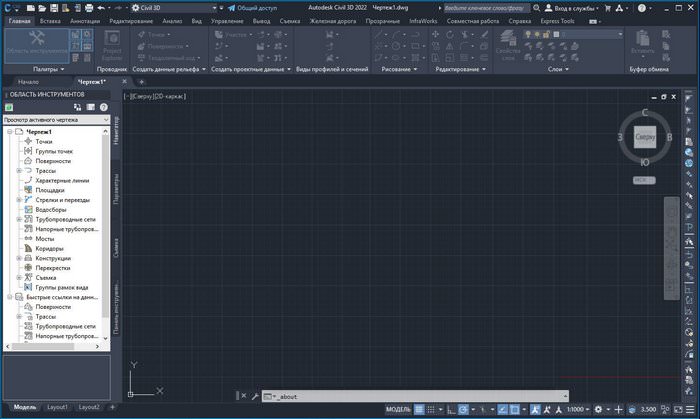Toggle the drawing grid display in status bar
700x419 pixels.
point(420,409)
